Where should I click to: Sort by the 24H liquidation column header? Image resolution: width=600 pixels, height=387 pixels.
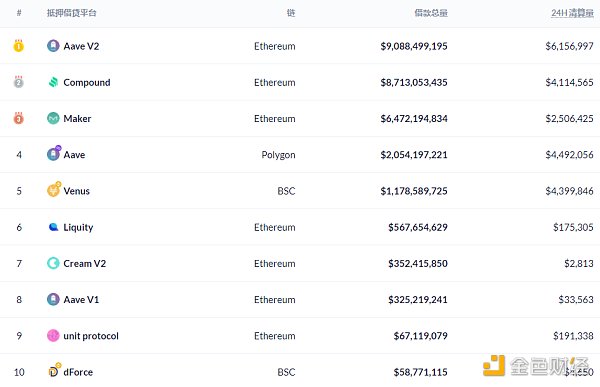572,13
